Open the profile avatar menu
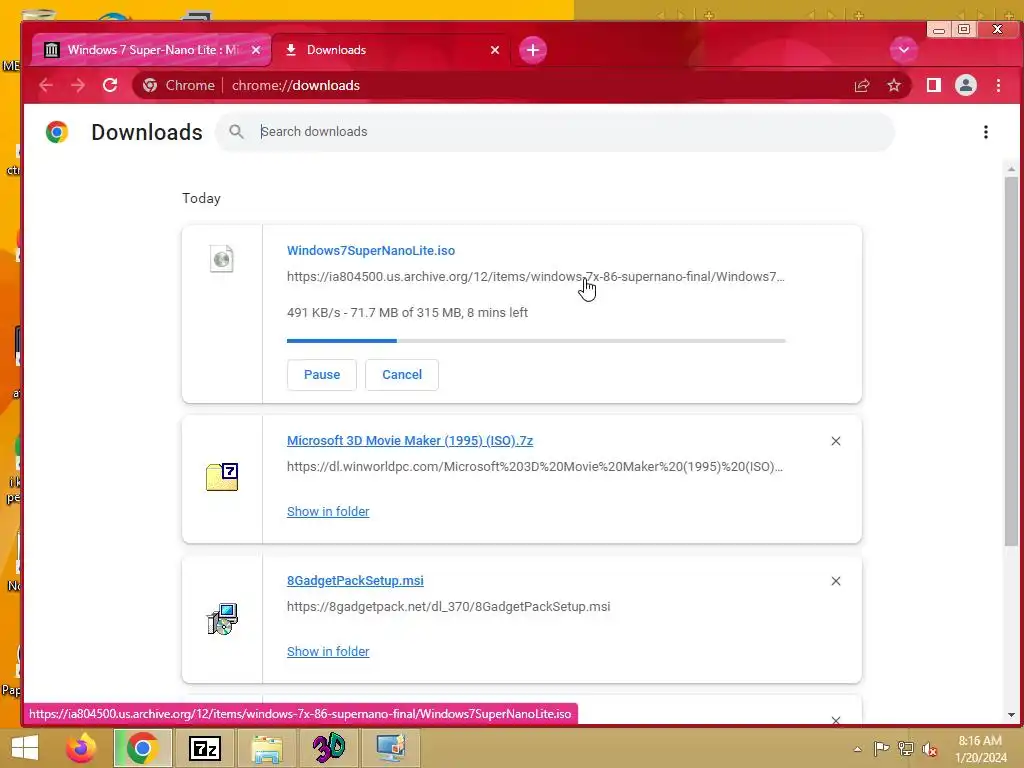1024x768 pixels. [966, 85]
